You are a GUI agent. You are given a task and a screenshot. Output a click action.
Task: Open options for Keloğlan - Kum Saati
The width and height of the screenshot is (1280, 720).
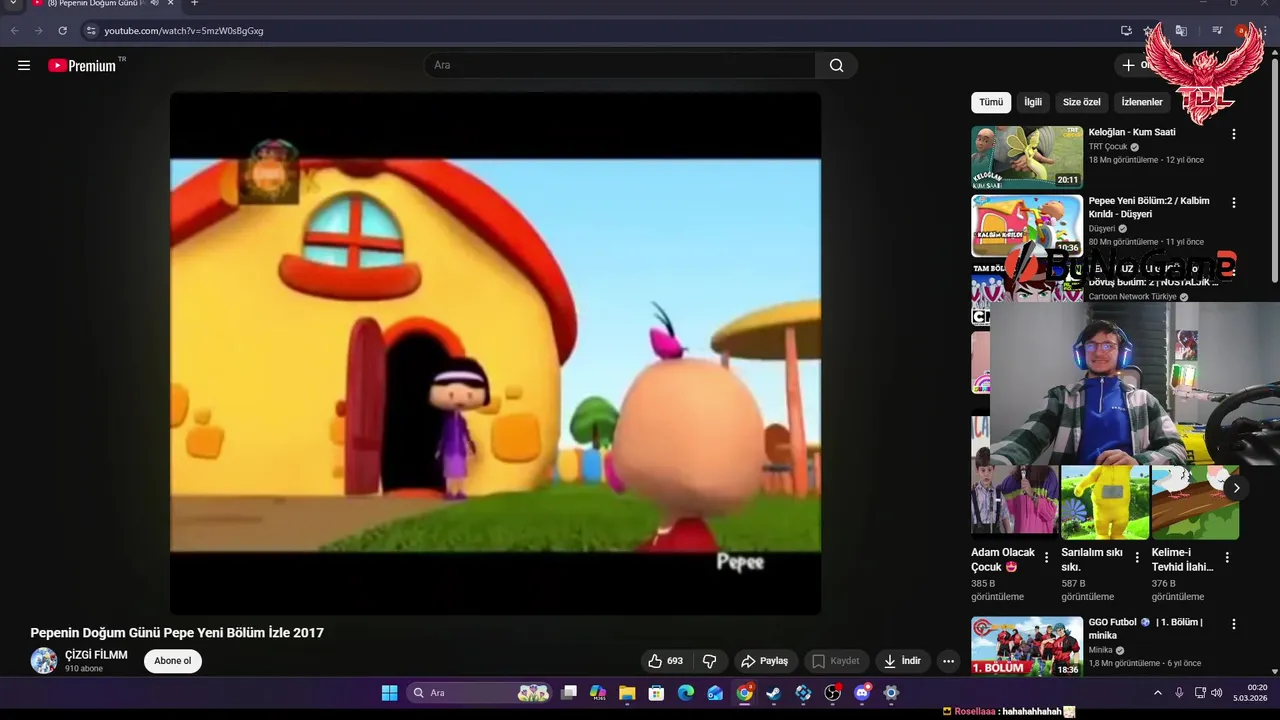coord(1233,134)
